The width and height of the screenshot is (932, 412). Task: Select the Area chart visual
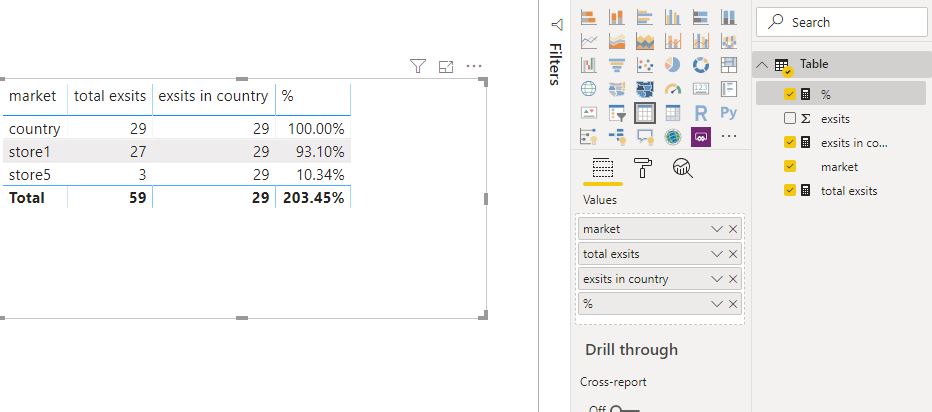click(x=616, y=41)
